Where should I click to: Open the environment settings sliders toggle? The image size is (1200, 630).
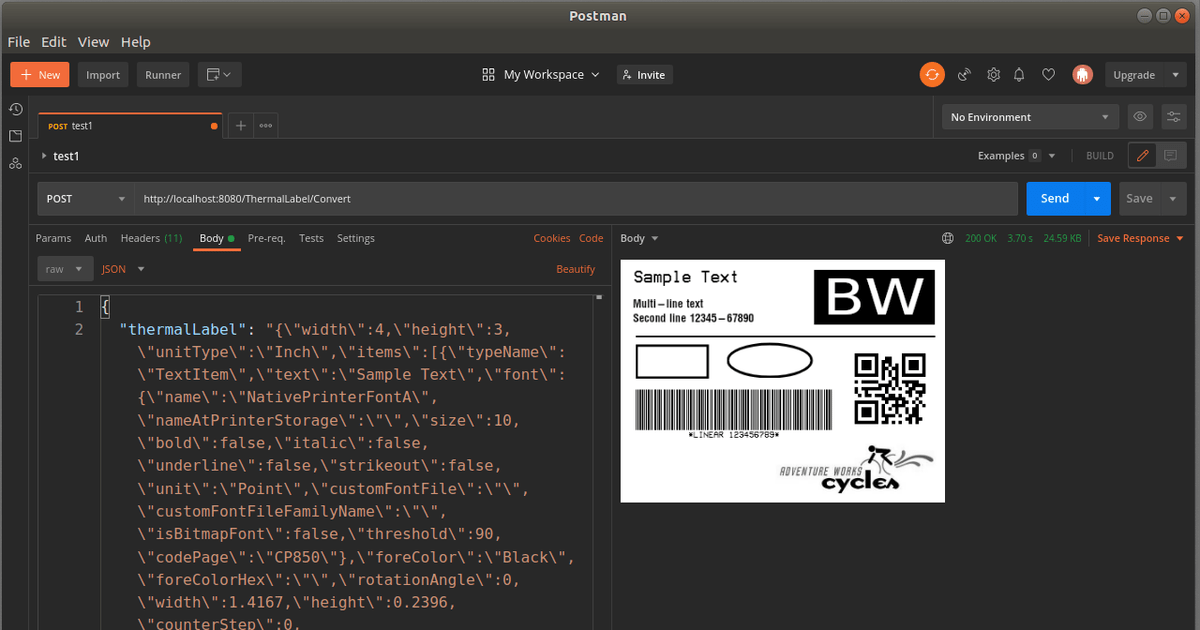(1174, 116)
